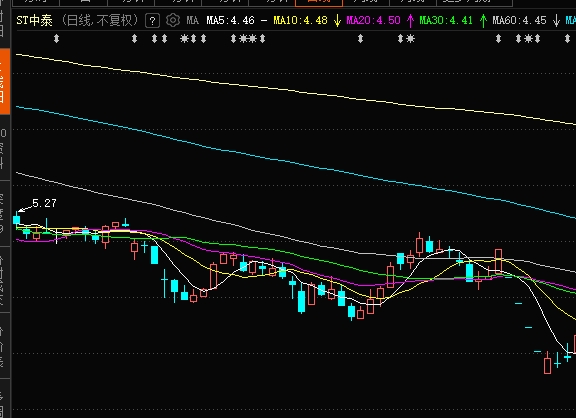This screenshot has width=576, height=418.
Task: Click the (日线,不复权) period label
Action: click(100, 20)
